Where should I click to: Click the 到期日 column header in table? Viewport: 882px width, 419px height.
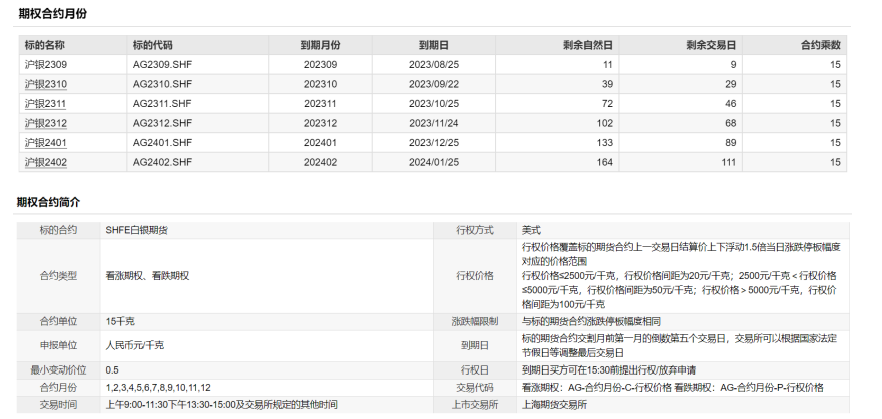pos(434,46)
